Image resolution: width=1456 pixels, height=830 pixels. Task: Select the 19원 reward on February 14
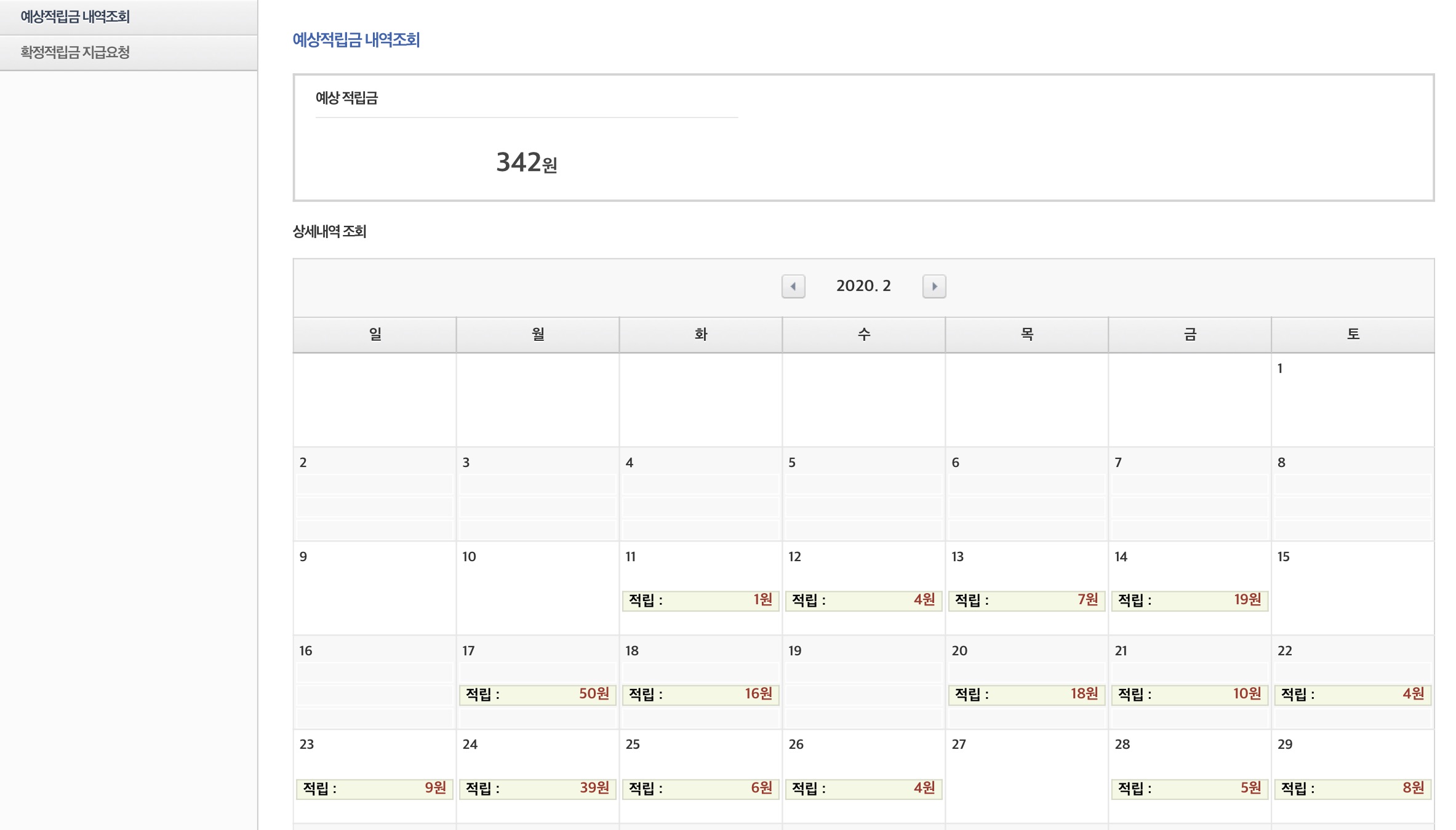tap(1189, 600)
